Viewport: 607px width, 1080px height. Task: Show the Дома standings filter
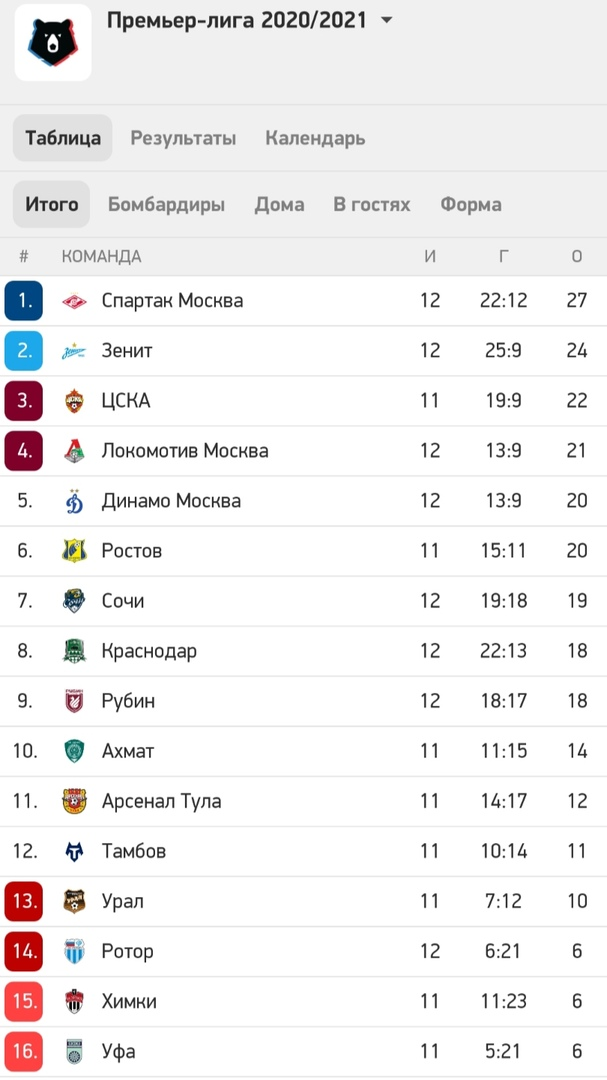279,205
